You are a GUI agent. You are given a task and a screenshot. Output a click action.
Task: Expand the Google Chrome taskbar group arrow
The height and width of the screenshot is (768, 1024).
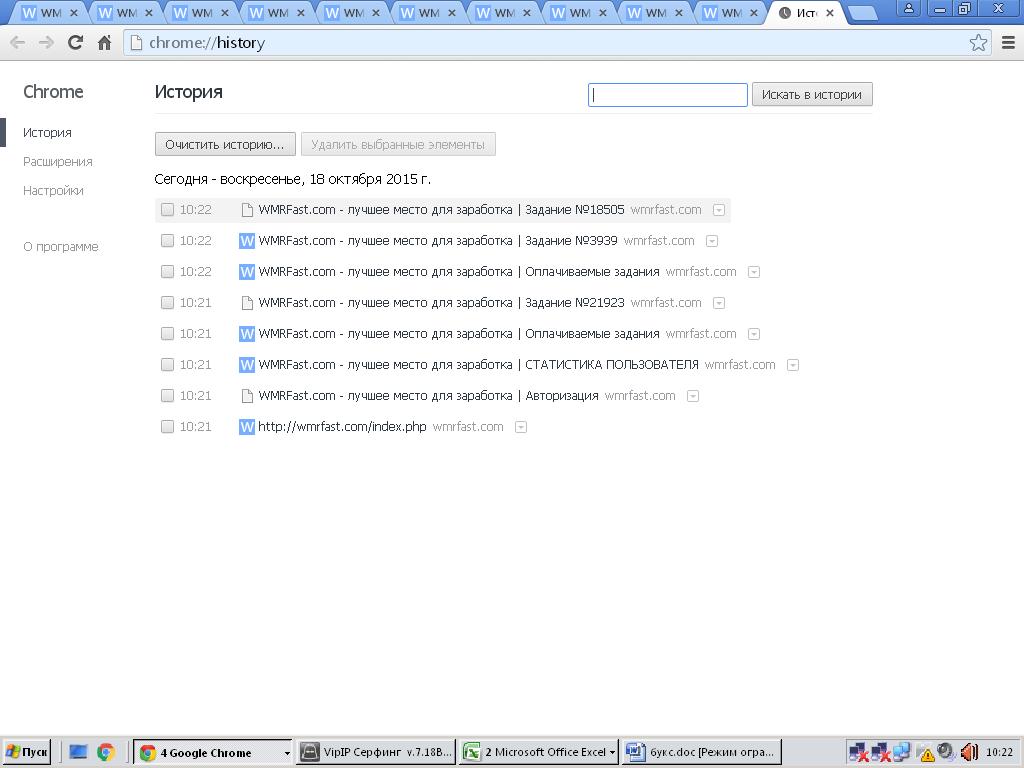287,753
